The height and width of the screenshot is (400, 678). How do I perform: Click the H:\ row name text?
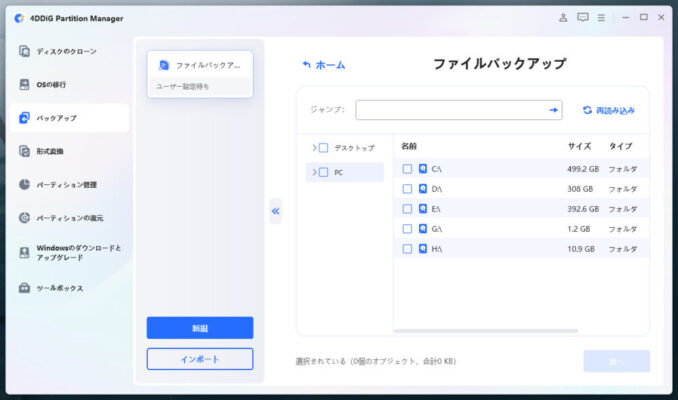[437, 249]
